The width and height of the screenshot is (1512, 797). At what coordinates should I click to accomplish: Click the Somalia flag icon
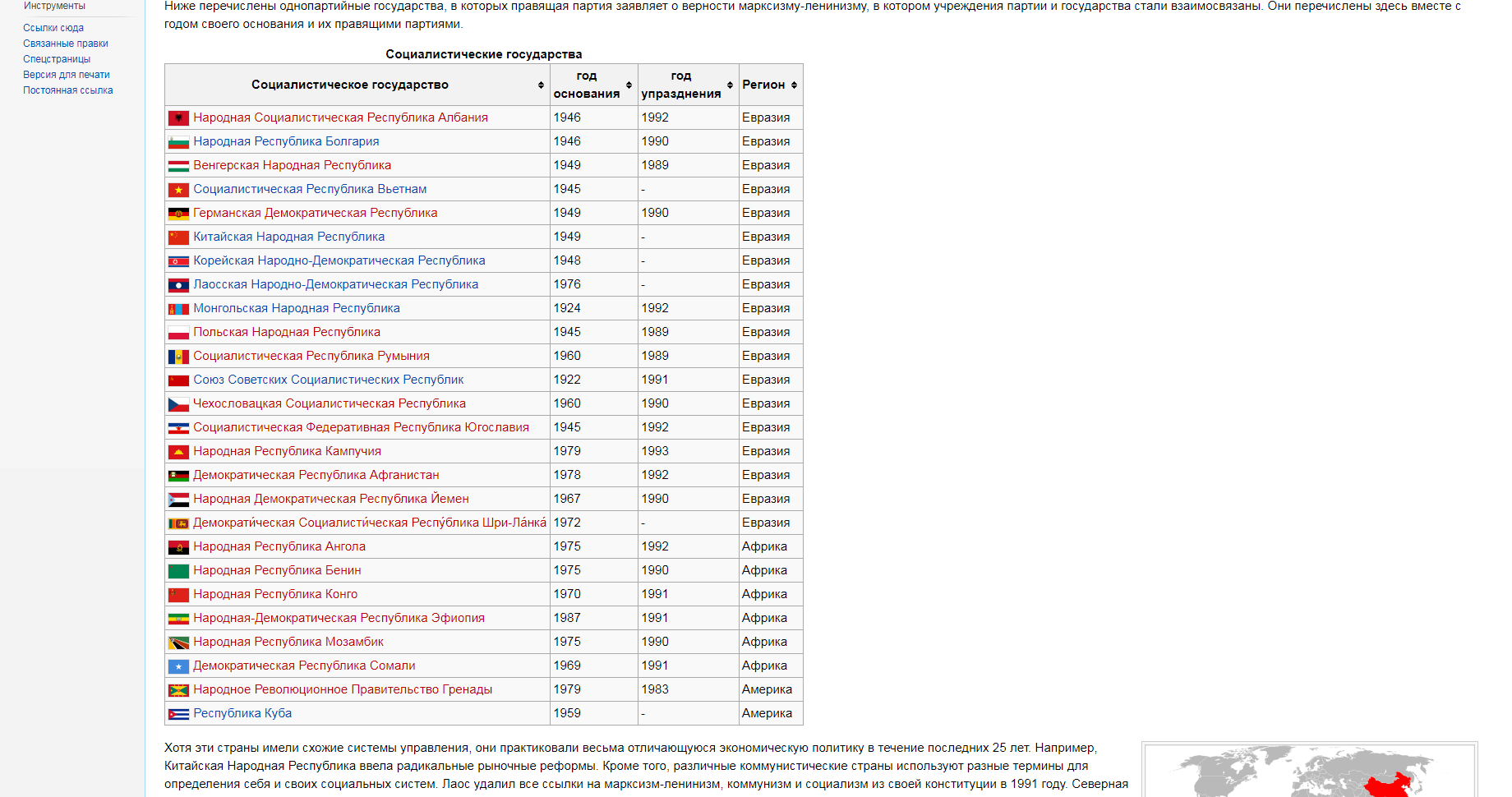[x=178, y=666]
